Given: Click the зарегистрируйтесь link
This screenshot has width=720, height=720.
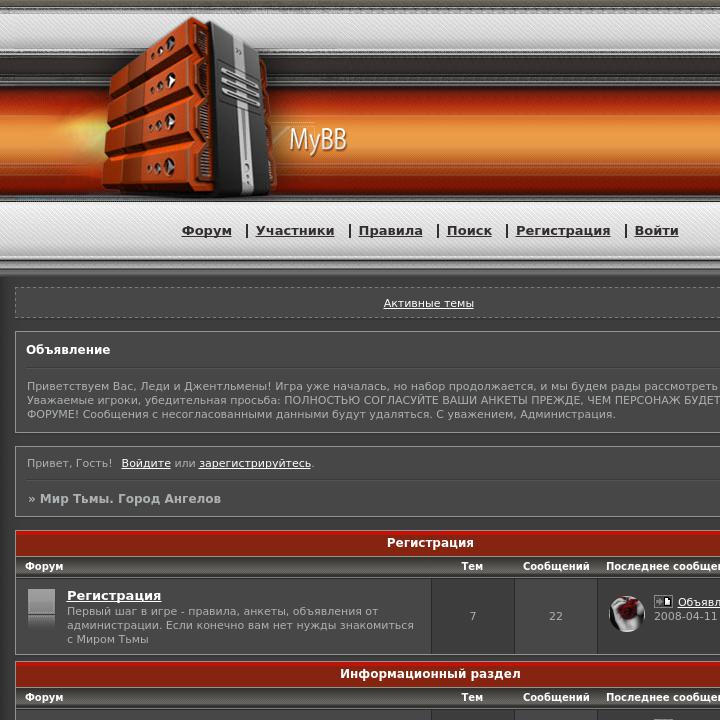Looking at the screenshot, I should (x=255, y=463).
